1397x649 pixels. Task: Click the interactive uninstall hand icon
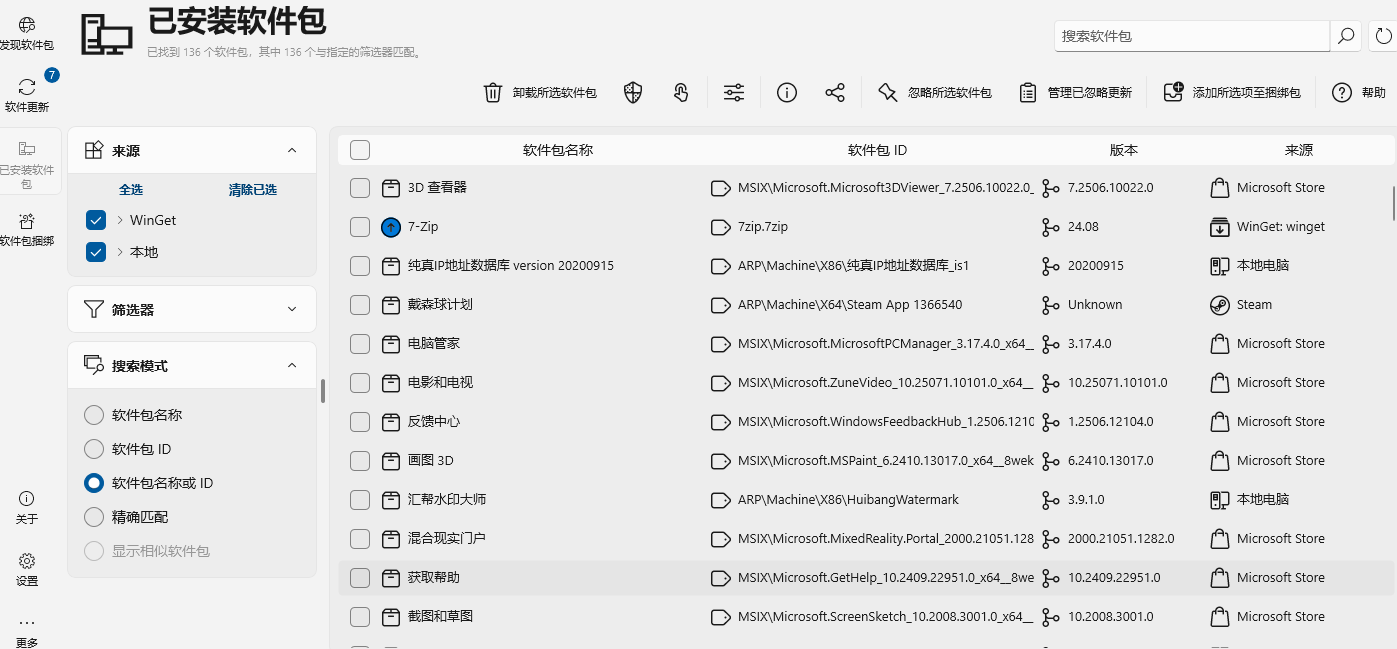(681, 92)
